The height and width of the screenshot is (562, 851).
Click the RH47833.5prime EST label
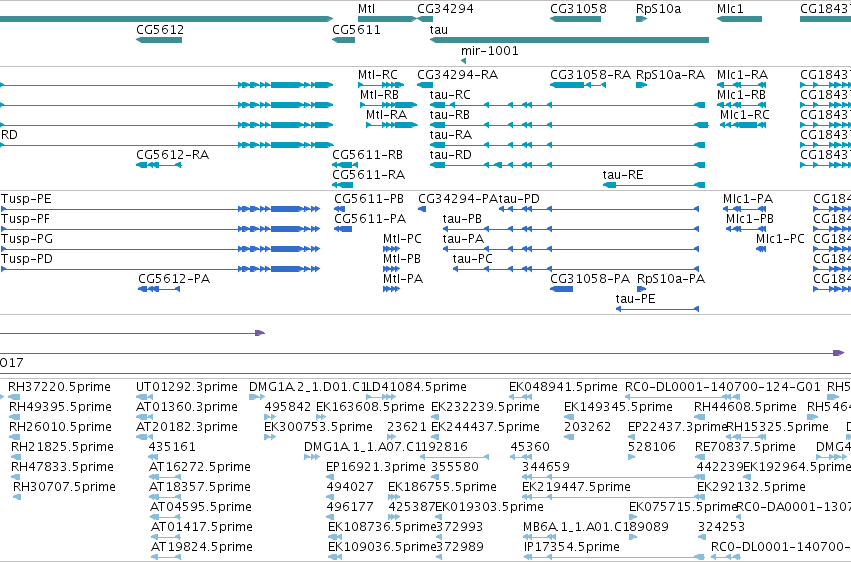62,468
